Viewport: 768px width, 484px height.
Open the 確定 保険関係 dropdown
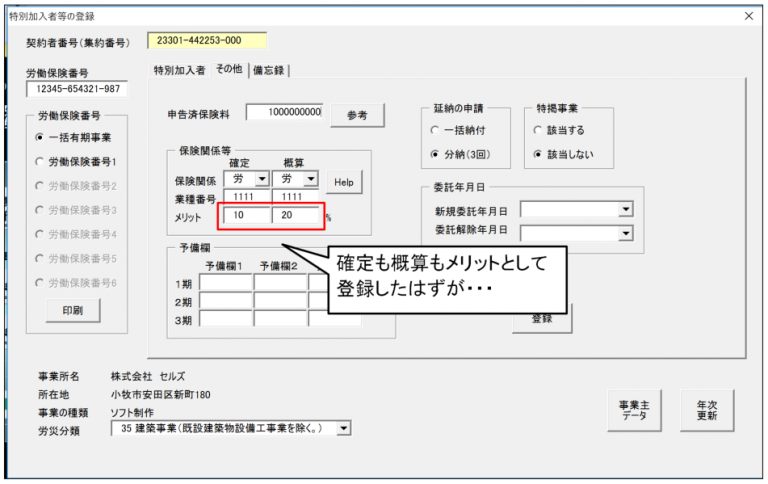(x=262, y=179)
